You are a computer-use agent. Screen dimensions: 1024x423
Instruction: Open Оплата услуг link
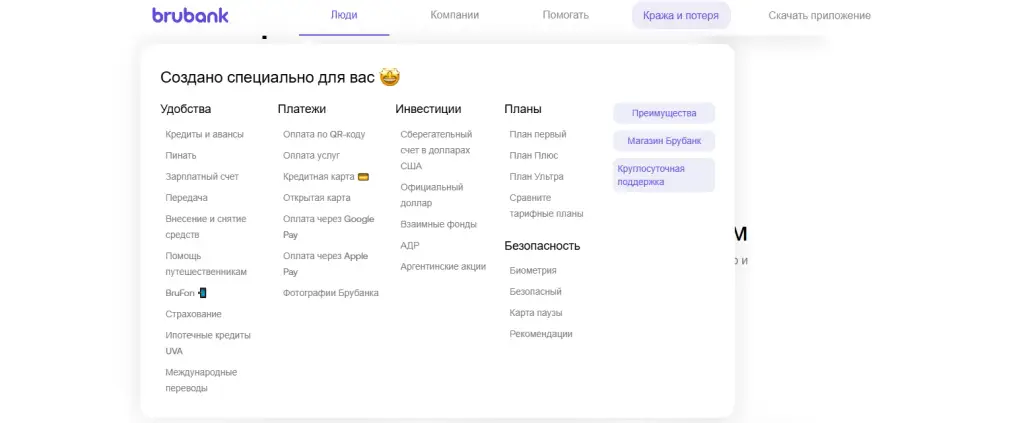(x=312, y=155)
